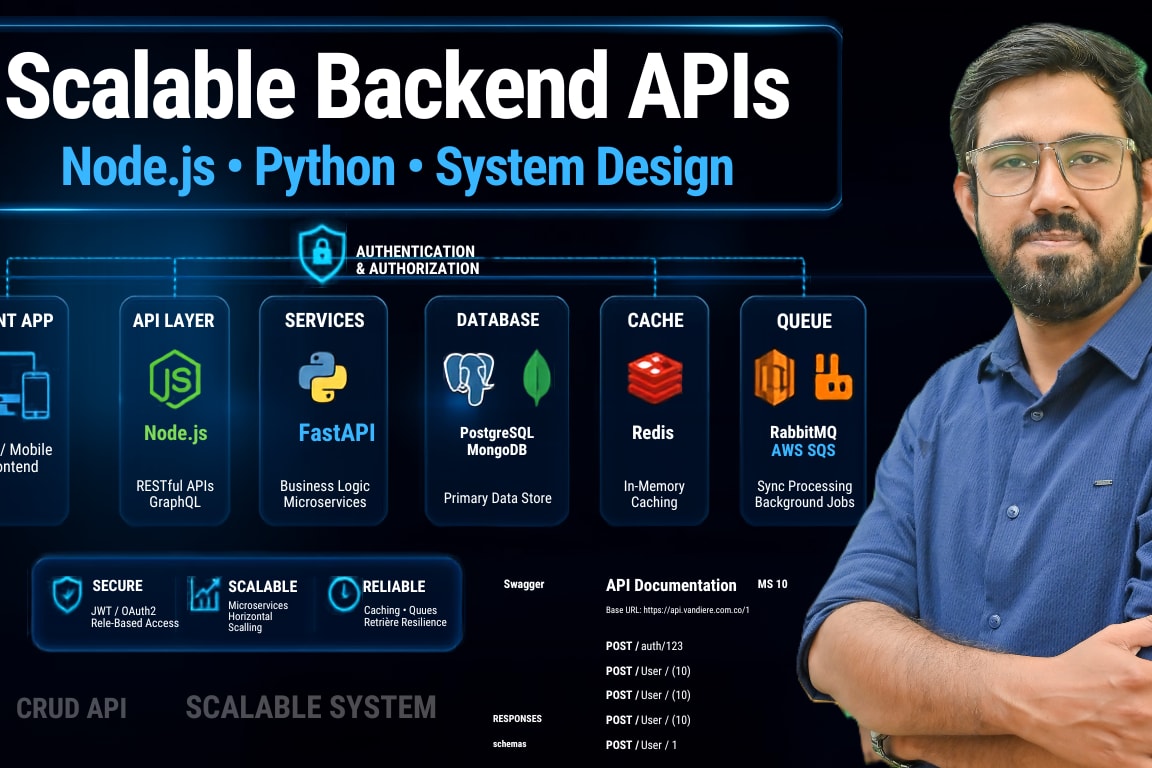1152x768 pixels.
Task: Click "RESTful APIs GraphQL" description
Action: (x=175, y=494)
